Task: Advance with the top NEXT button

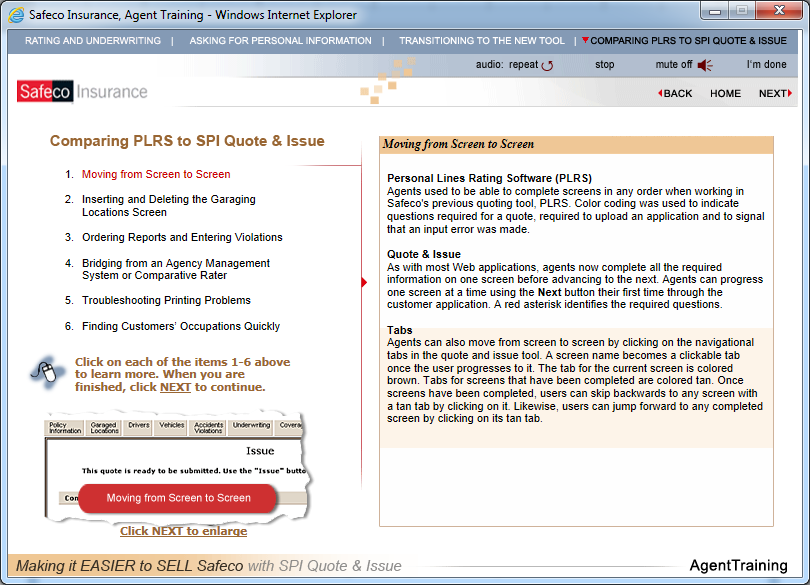Action: [x=775, y=94]
